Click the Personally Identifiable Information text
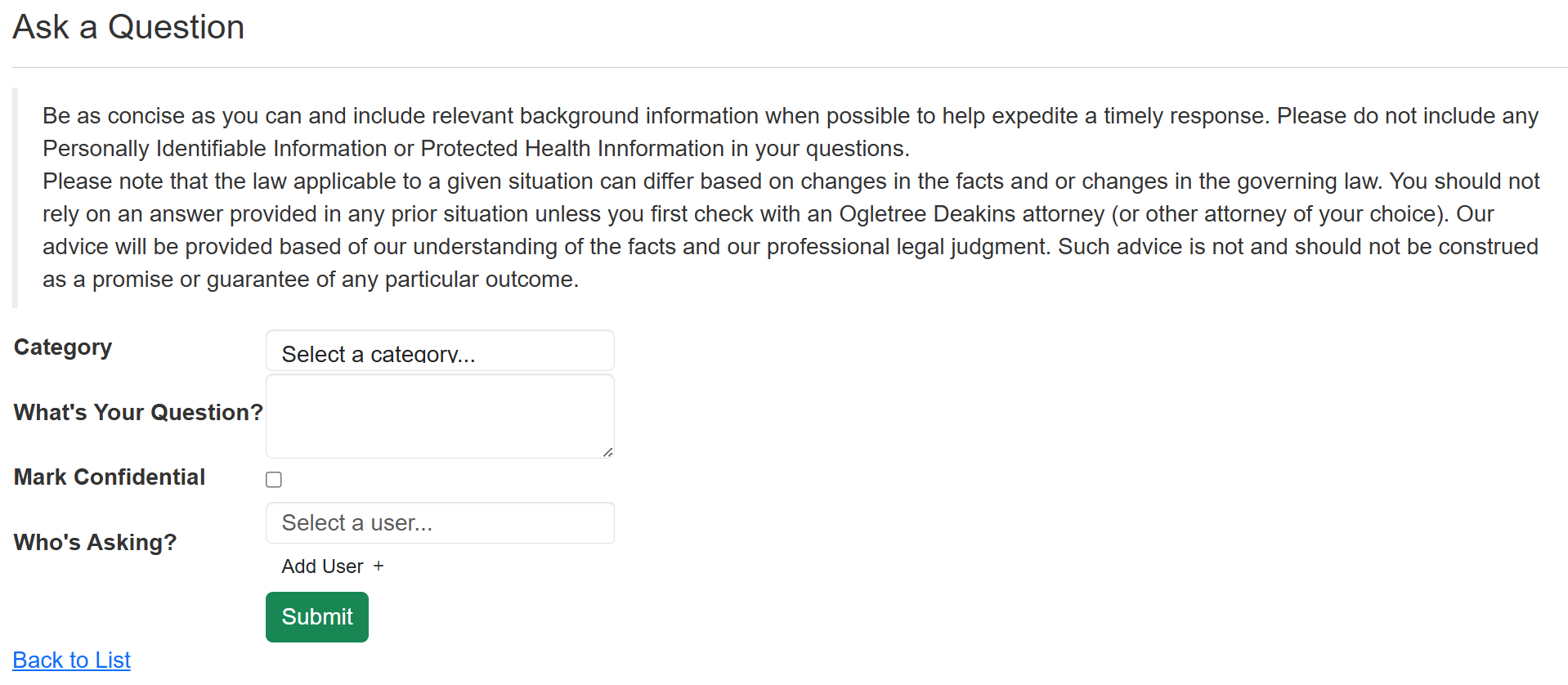This screenshot has height=685, width=1568. click(214, 149)
